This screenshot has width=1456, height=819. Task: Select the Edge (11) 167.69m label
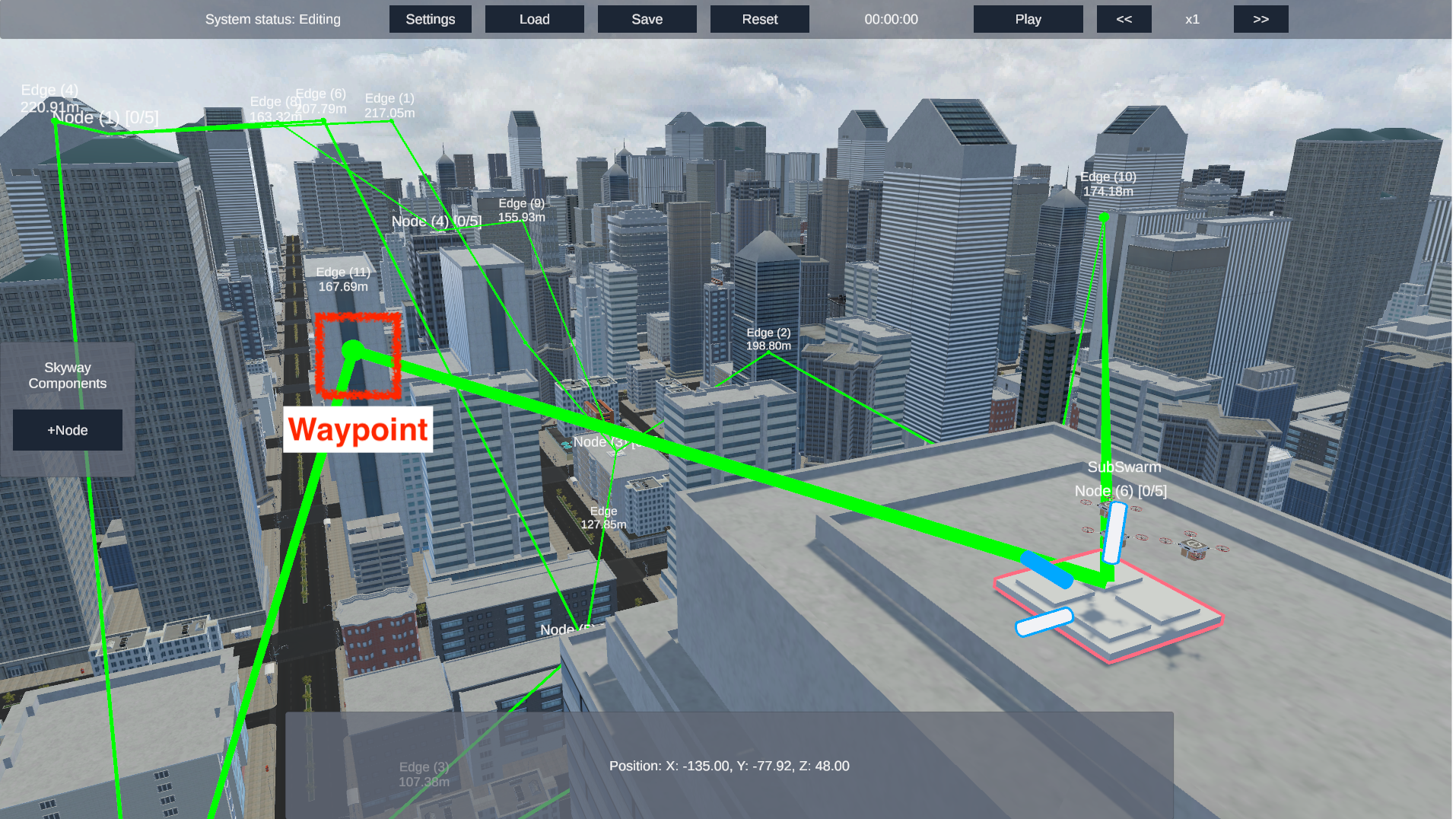(x=343, y=279)
